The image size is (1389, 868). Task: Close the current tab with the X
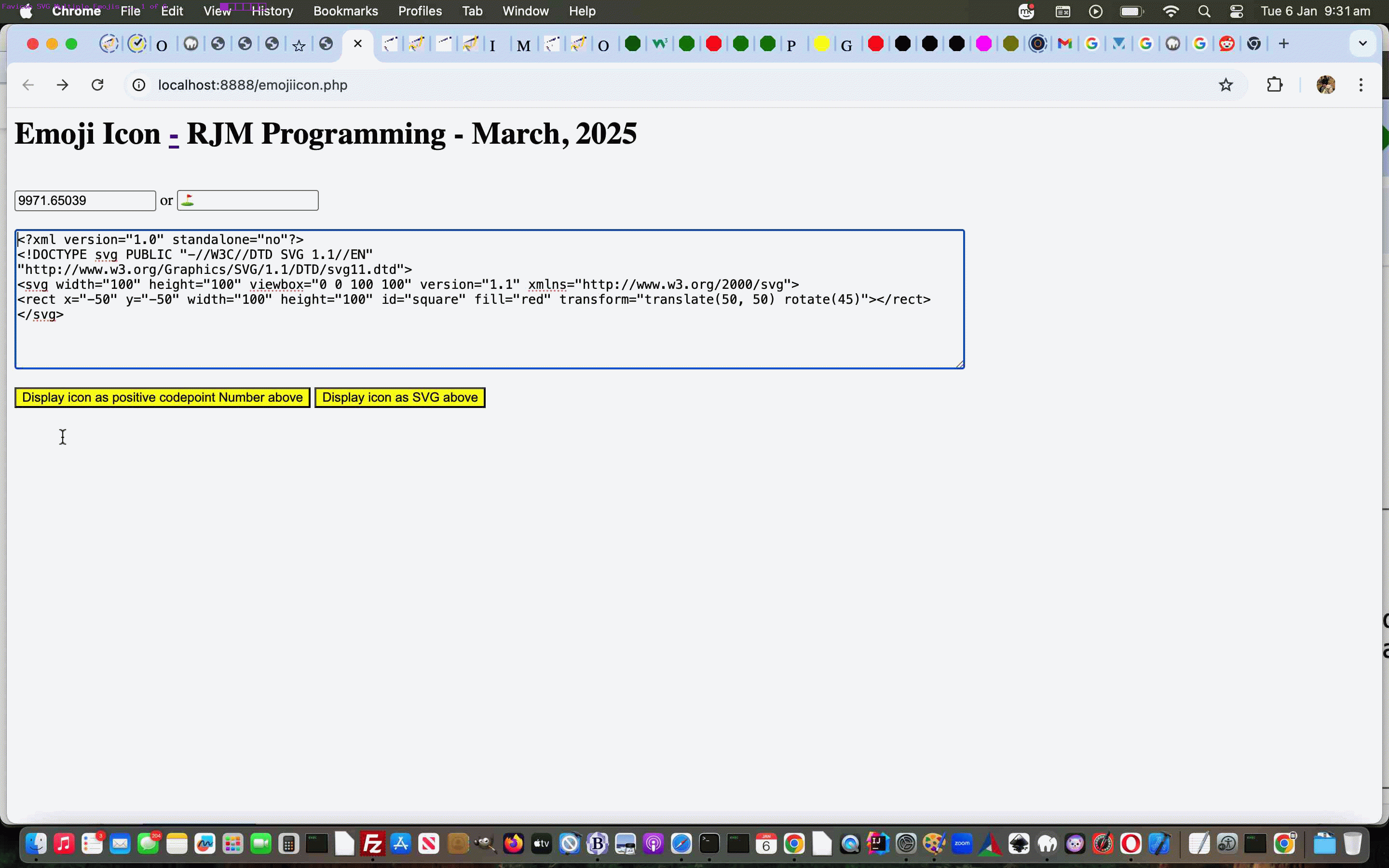pos(357,43)
